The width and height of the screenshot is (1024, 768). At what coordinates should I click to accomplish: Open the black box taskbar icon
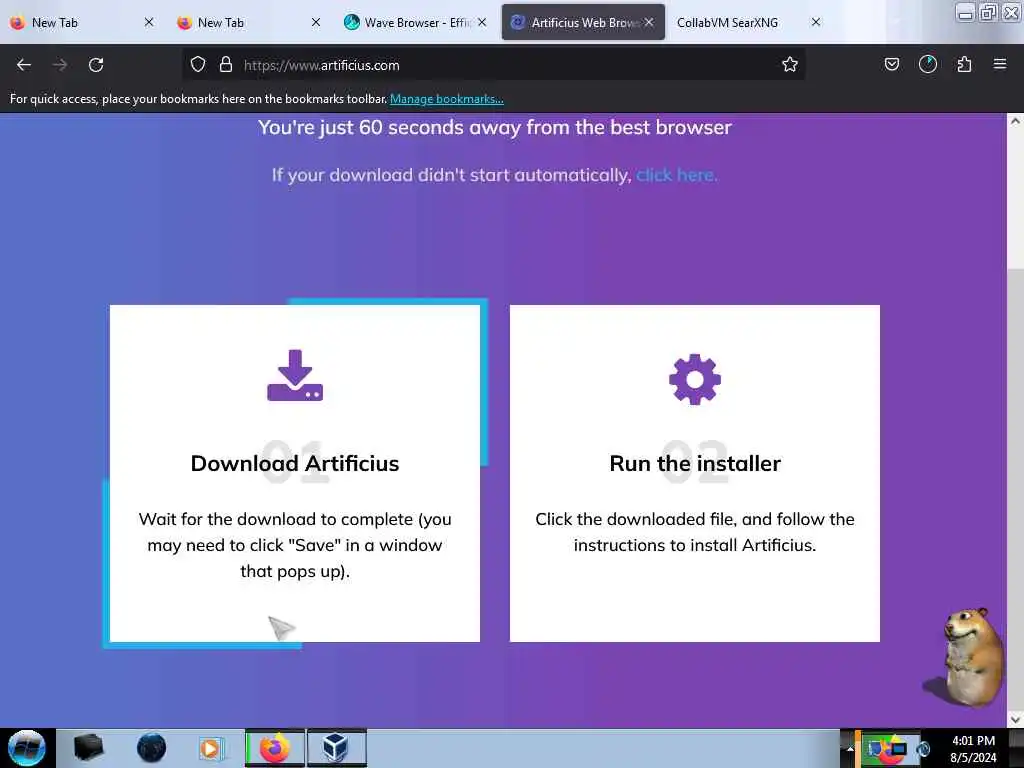click(x=89, y=748)
